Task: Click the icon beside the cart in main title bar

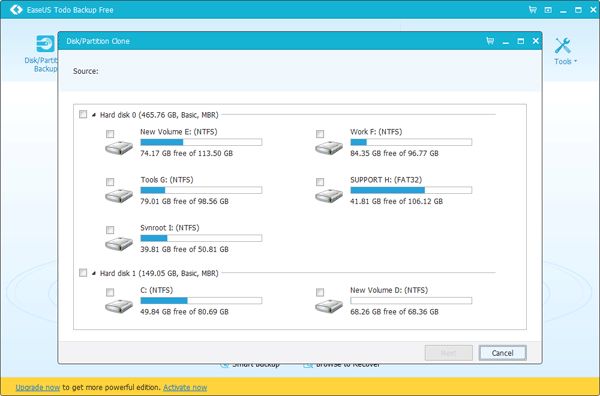Action: pyautogui.click(x=548, y=10)
